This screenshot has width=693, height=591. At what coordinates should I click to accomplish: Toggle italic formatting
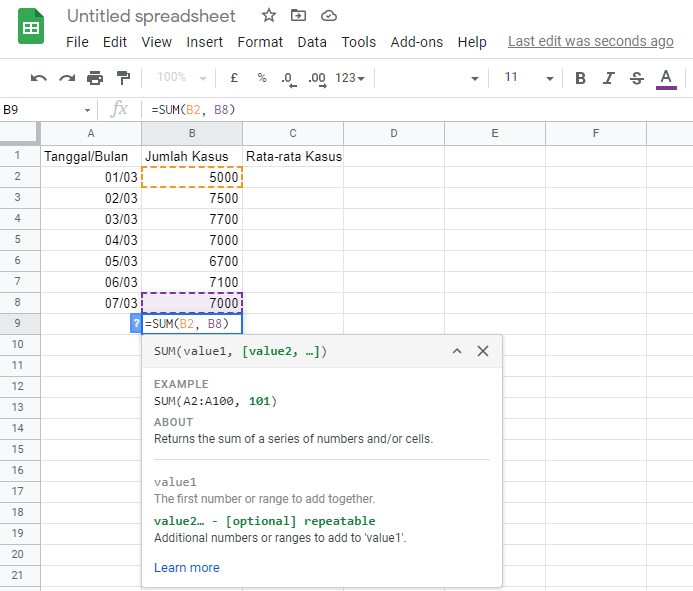pyautogui.click(x=609, y=78)
